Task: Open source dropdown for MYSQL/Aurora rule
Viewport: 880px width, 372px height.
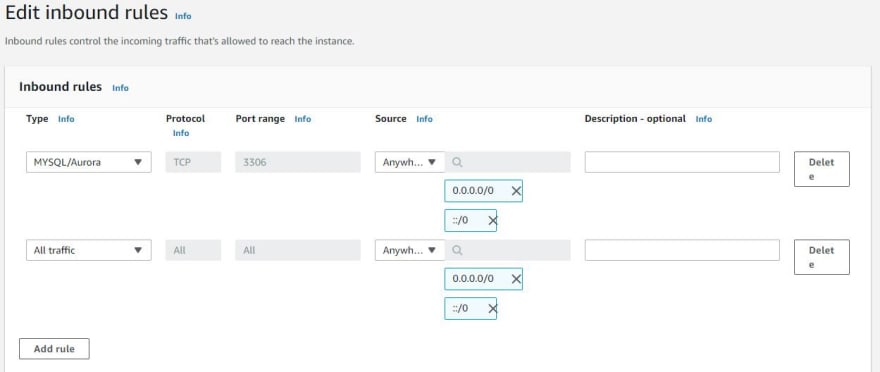Action: point(410,162)
